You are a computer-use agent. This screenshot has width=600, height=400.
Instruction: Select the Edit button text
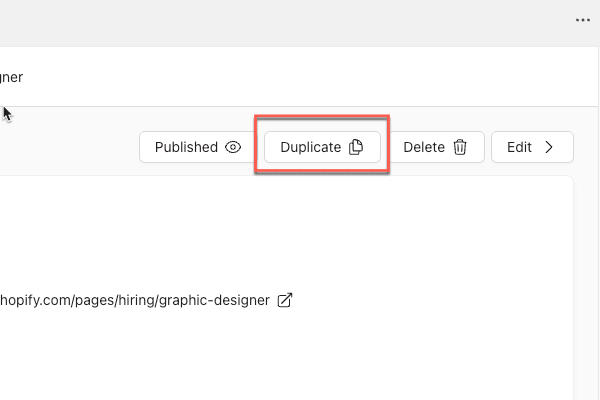[519, 147]
